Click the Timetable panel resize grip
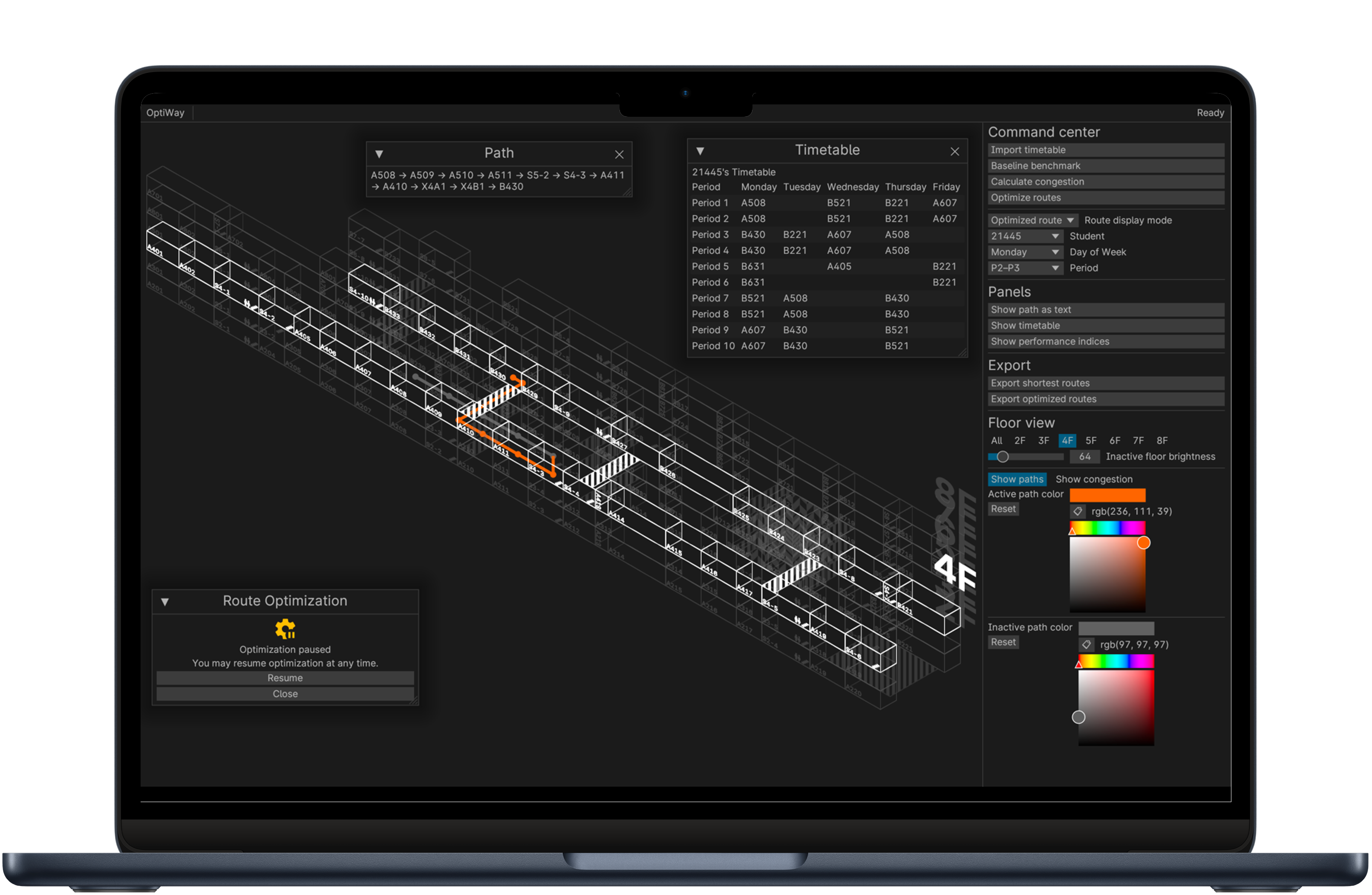 click(962, 352)
